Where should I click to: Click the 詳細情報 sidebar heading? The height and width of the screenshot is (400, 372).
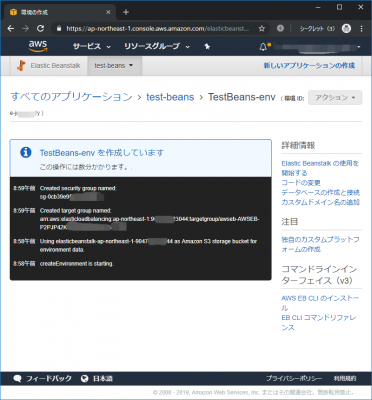[298, 145]
